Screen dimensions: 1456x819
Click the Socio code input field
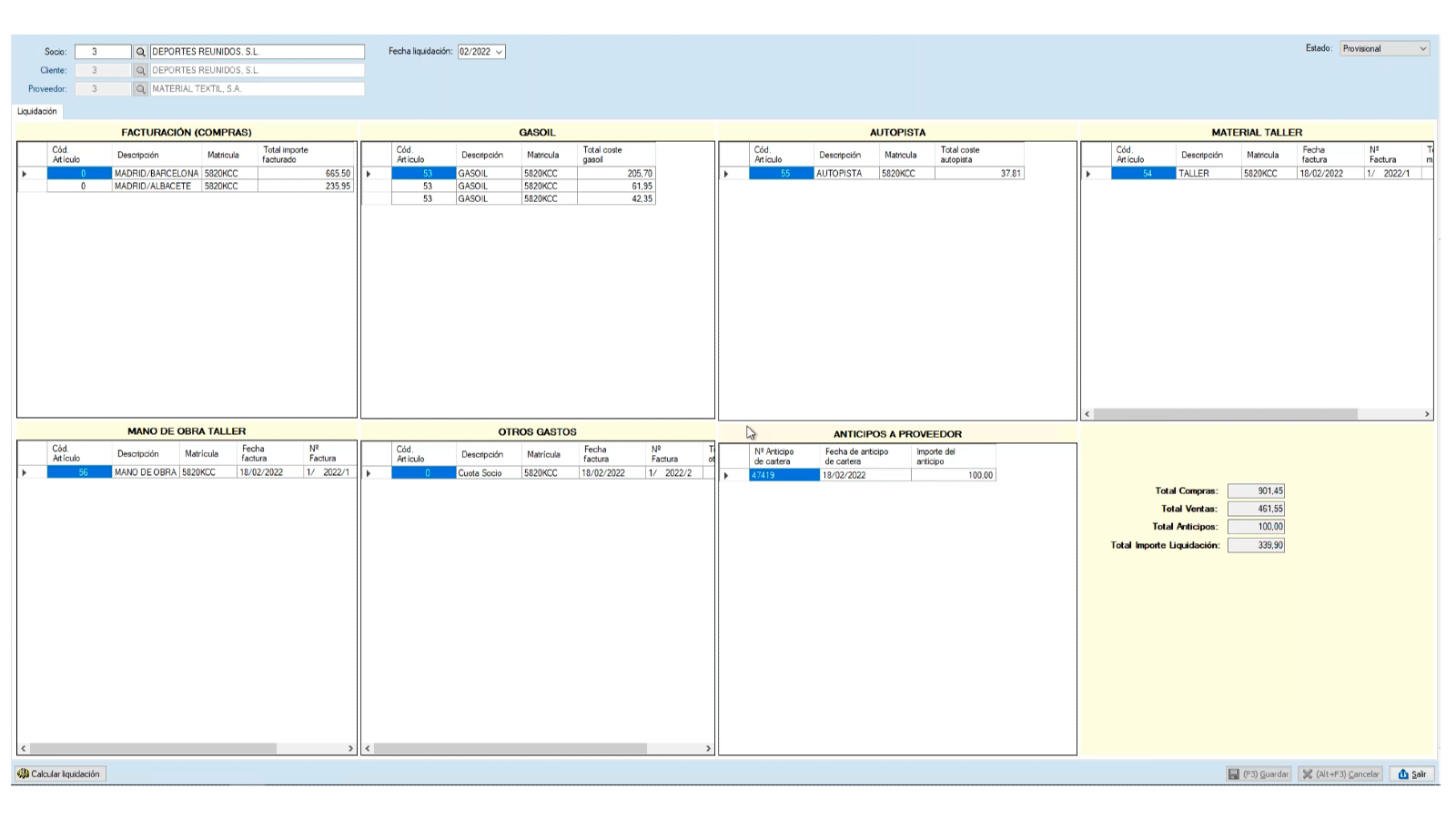coord(103,52)
